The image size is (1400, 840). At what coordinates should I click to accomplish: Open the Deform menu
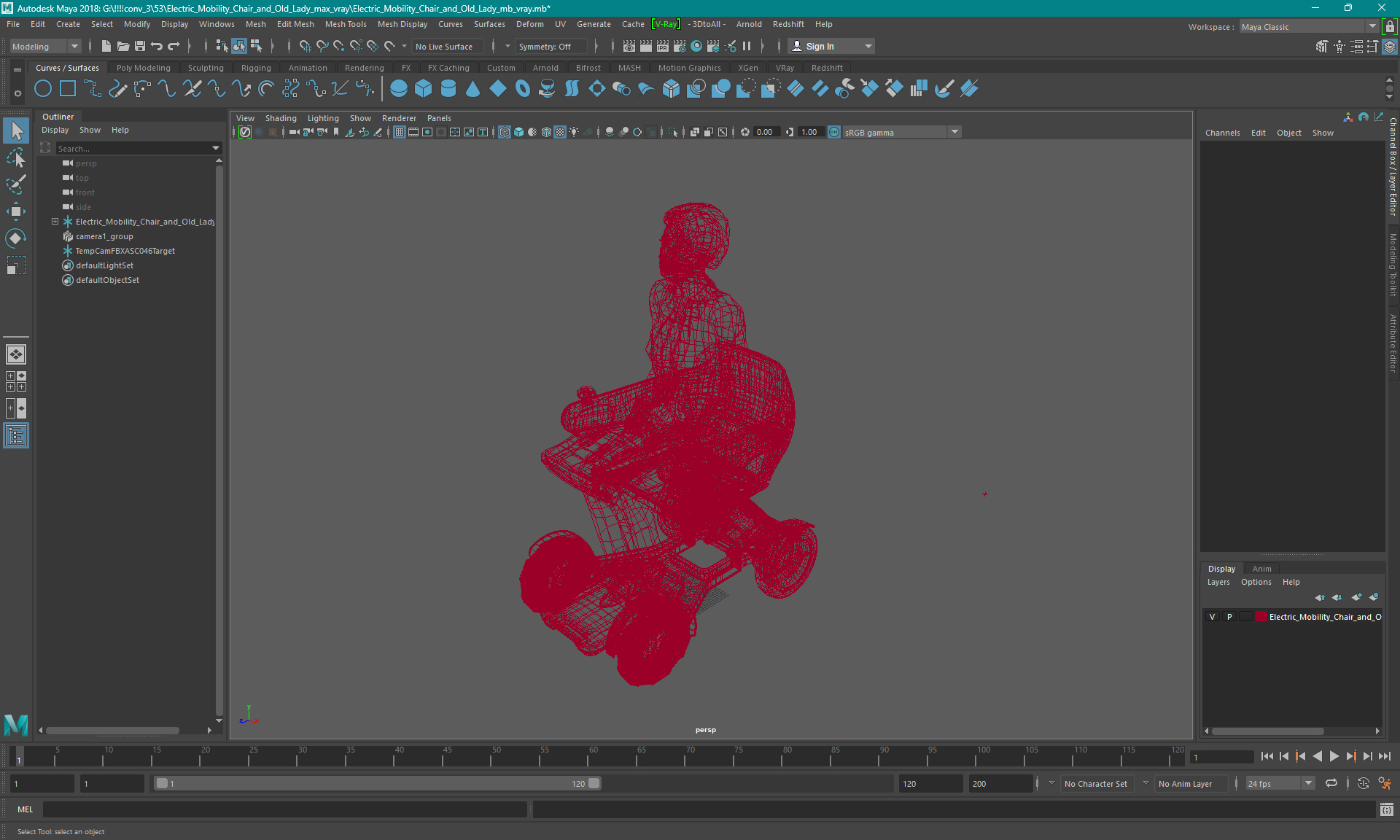click(x=529, y=24)
